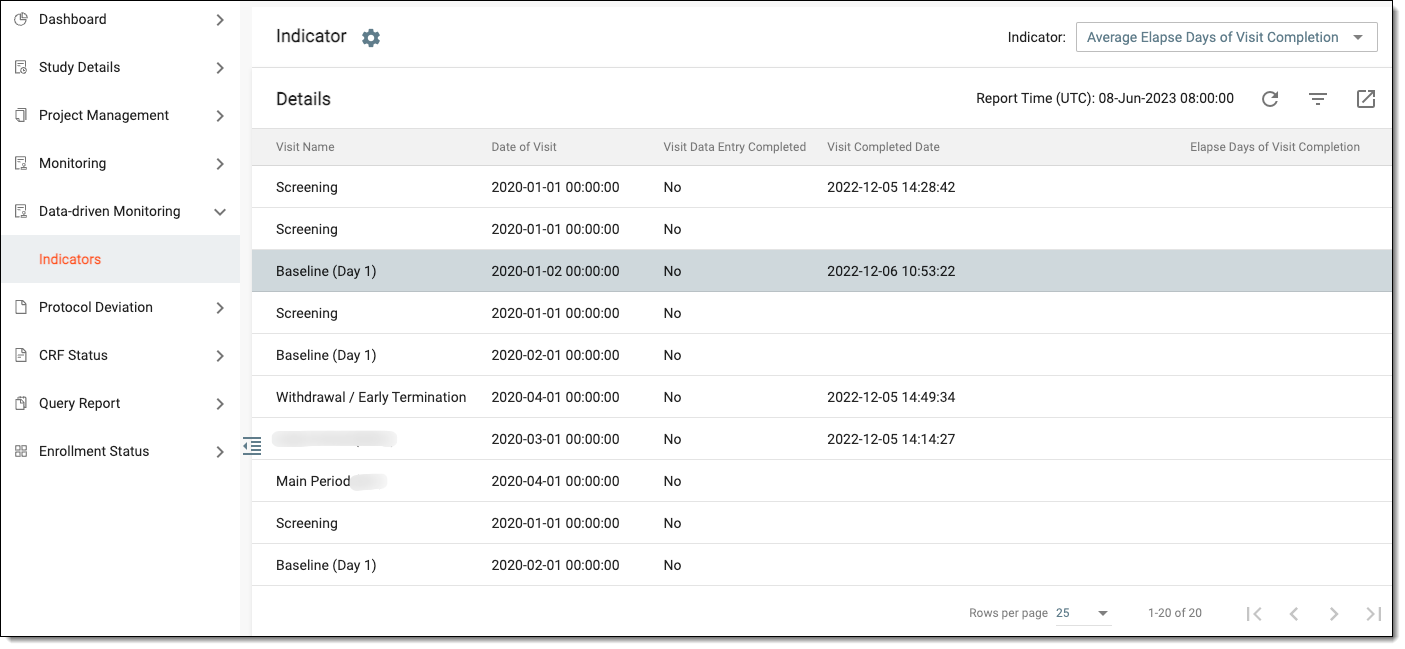Expand the CRF Status chevron
This screenshot has width=1405, height=649.
pos(220,355)
